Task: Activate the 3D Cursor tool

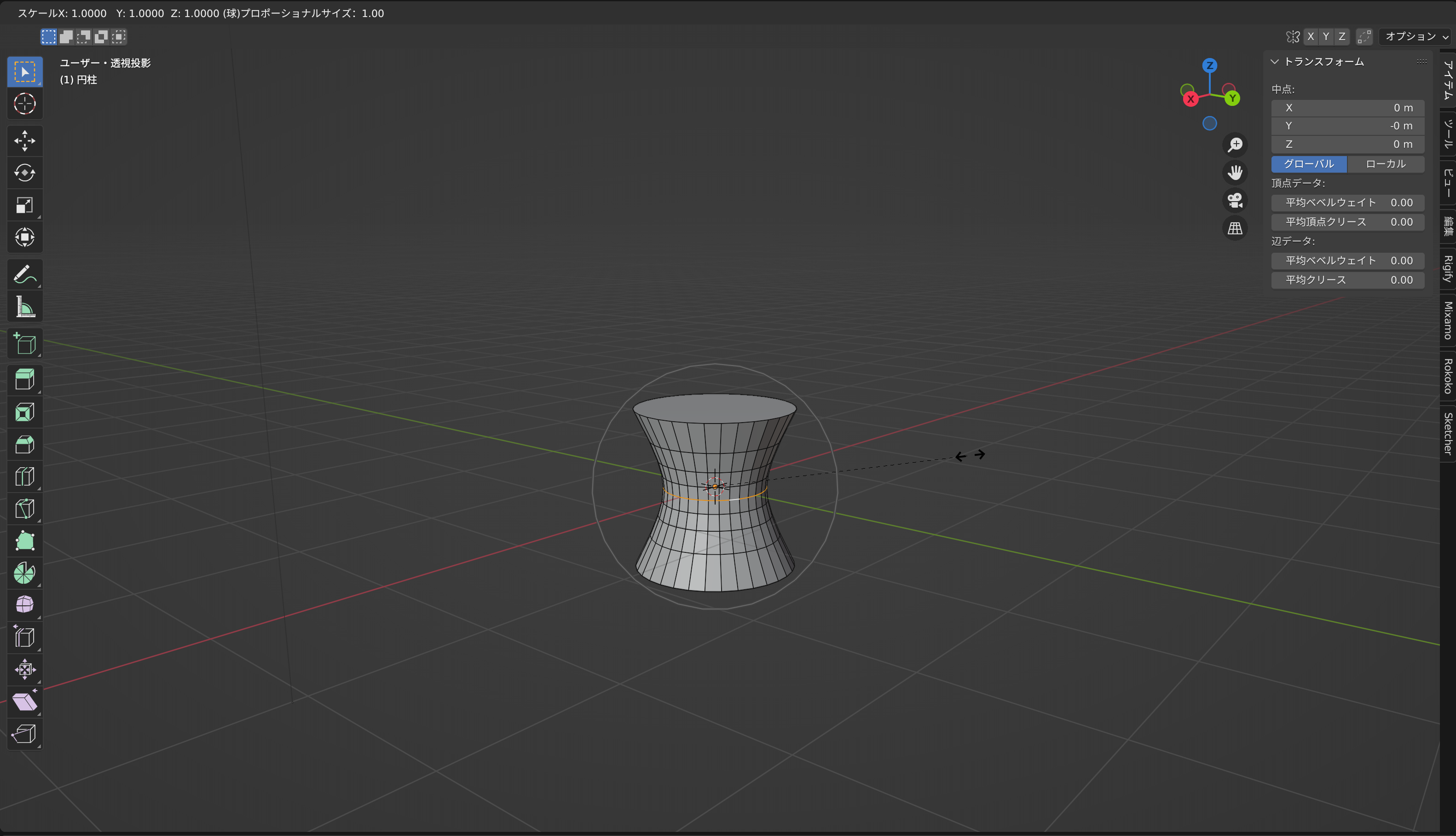Action: point(25,104)
